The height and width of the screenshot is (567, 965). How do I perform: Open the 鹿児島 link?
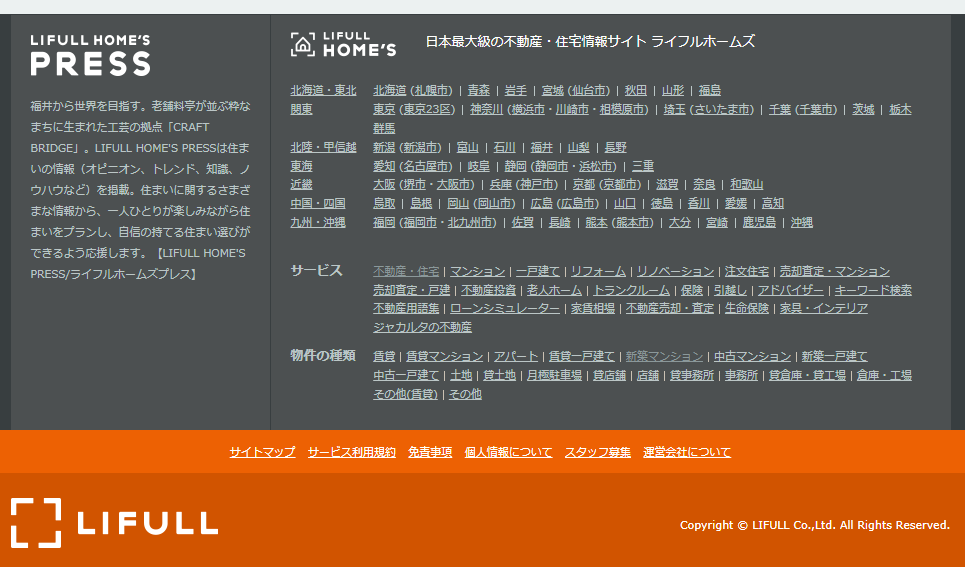pyautogui.click(x=759, y=222)
